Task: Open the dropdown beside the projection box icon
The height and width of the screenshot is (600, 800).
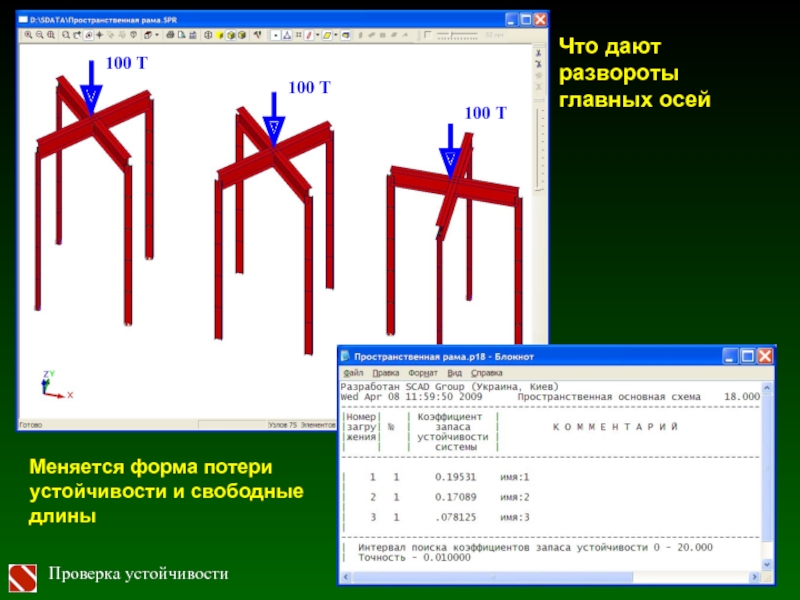Action: click(157, 35)
